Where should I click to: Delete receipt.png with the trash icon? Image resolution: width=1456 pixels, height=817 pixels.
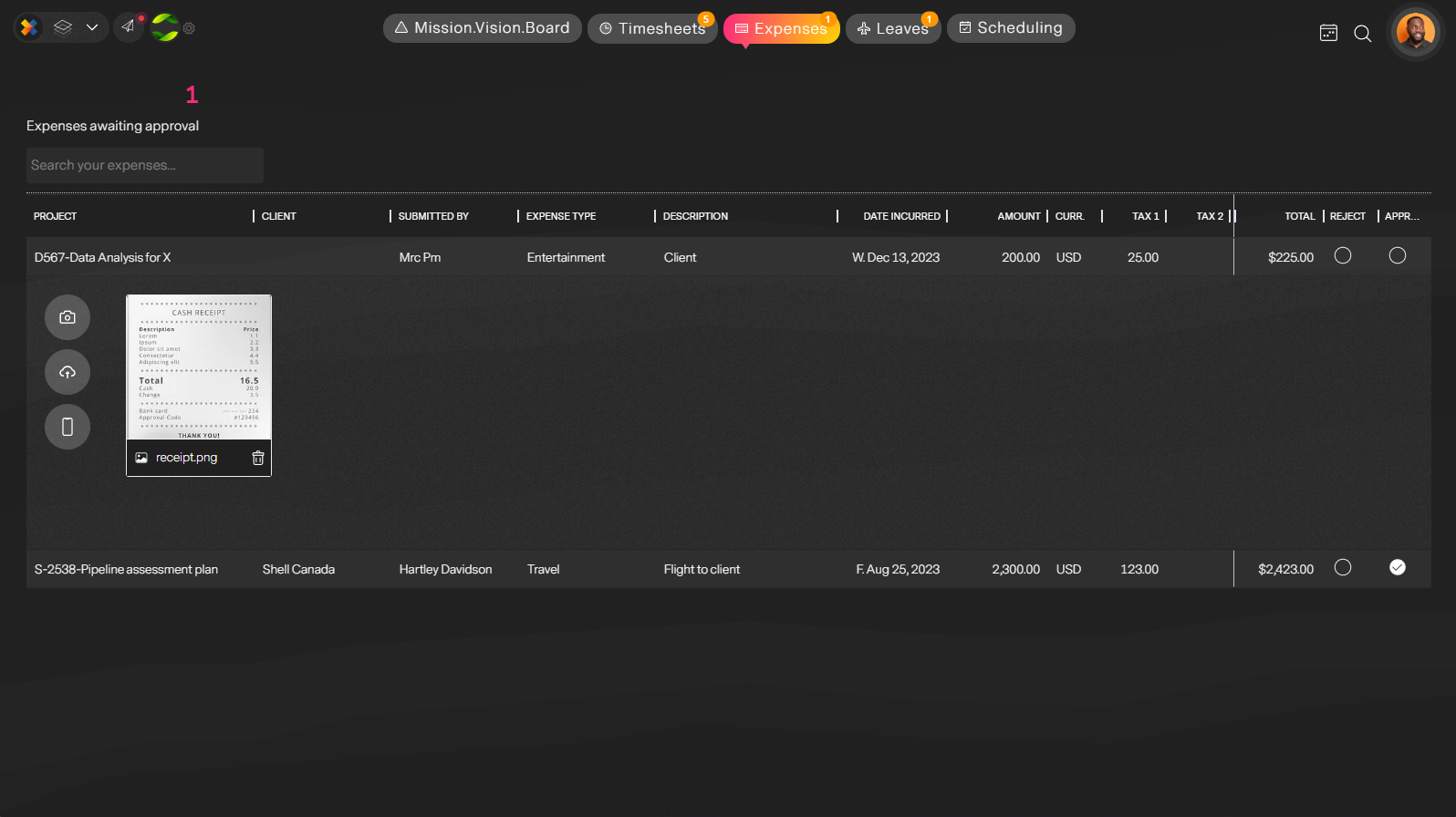pos(258,458)
